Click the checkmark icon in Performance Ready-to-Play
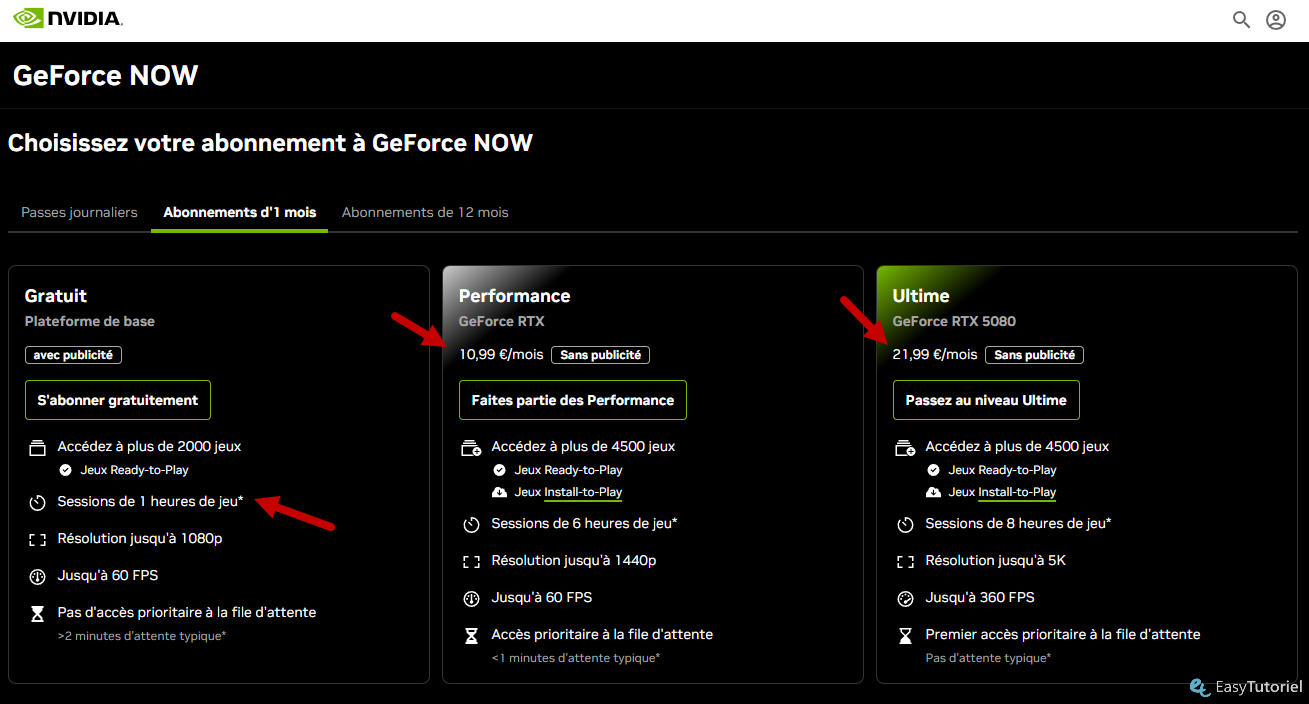This screenshot has height=704, width=1309. click(x=499, y=470)
